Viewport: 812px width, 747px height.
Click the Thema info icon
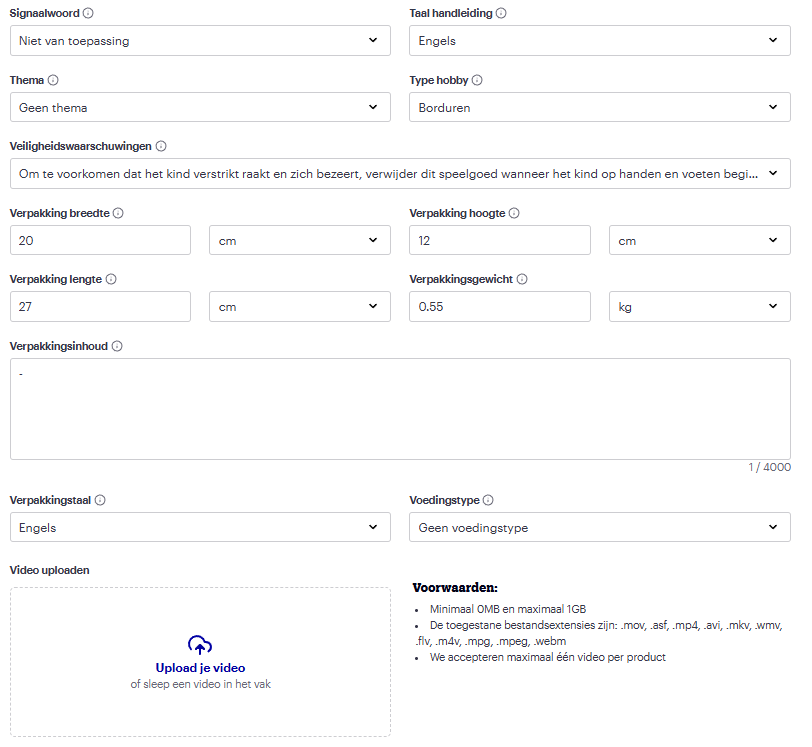53,80
